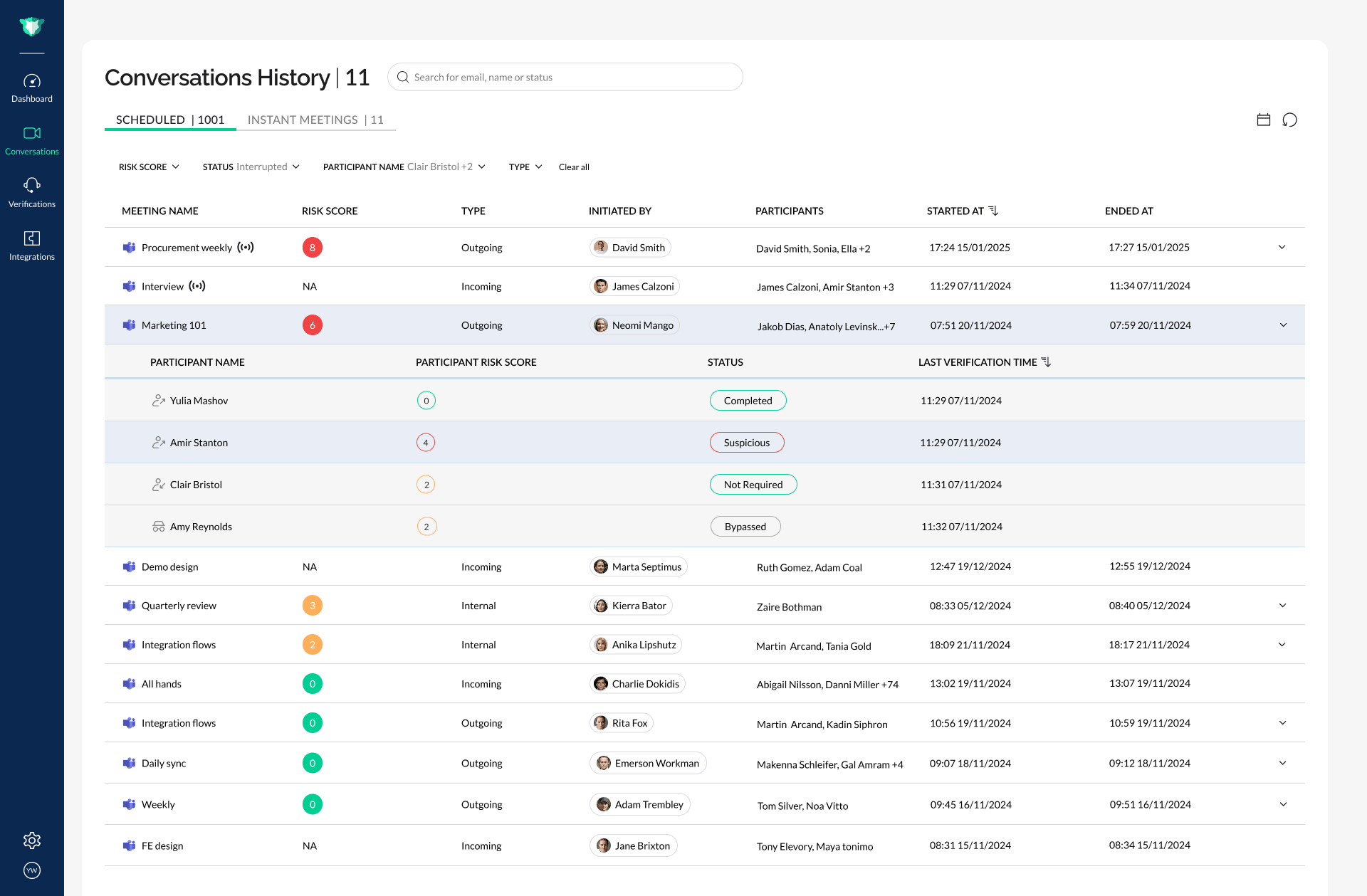Open the settings gear icon
This screenshot has height=896, width=1367.
(32, 840)
